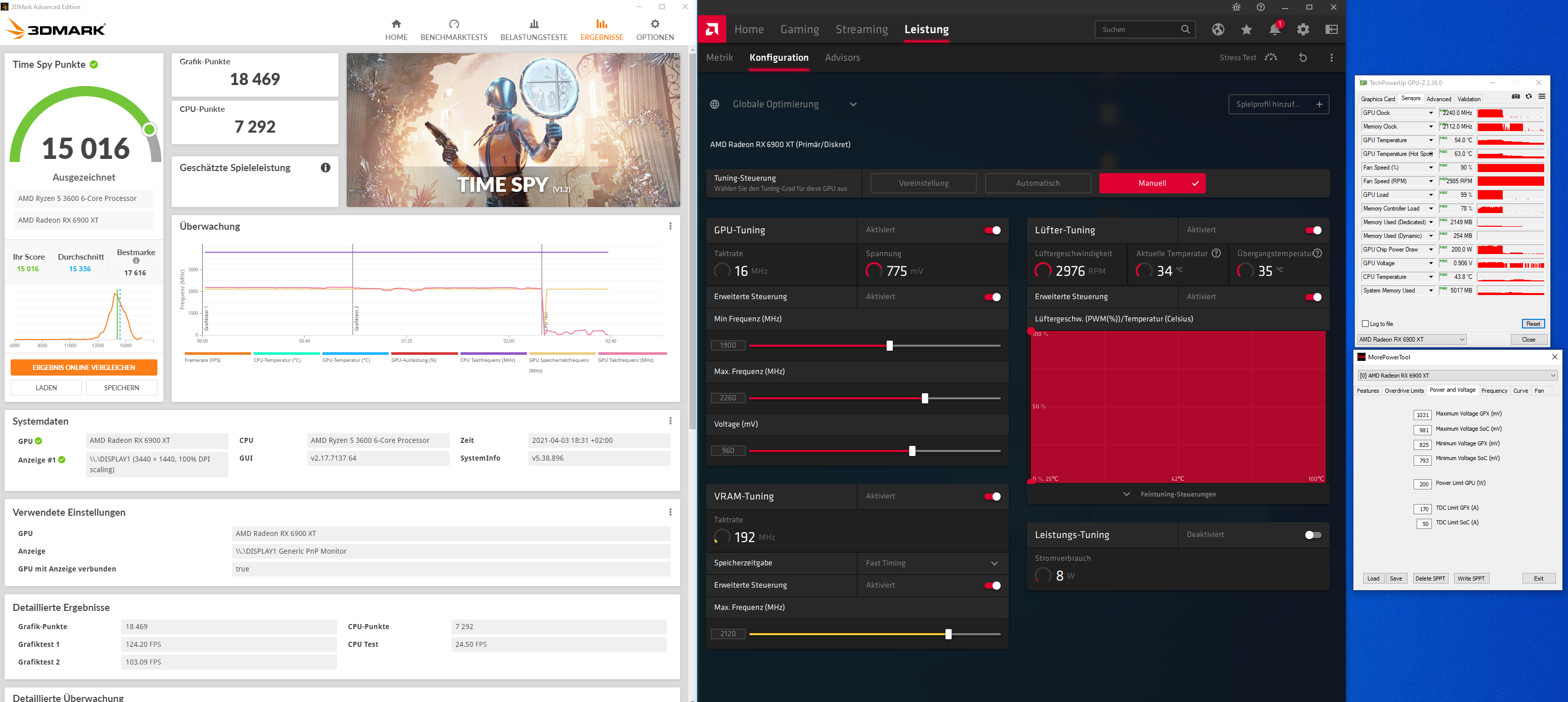The image size is (1568, 702).
Task: Open AMD Radeon settings gear
Action: [x=1303, y=29]
